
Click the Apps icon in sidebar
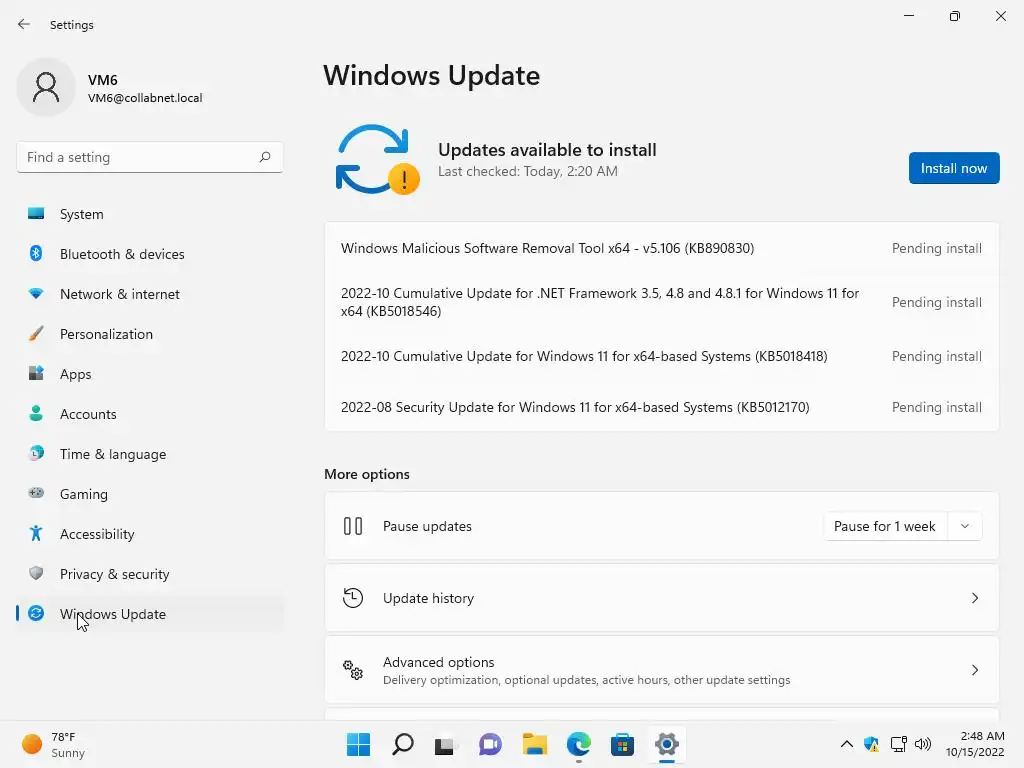tap(36, 374)
